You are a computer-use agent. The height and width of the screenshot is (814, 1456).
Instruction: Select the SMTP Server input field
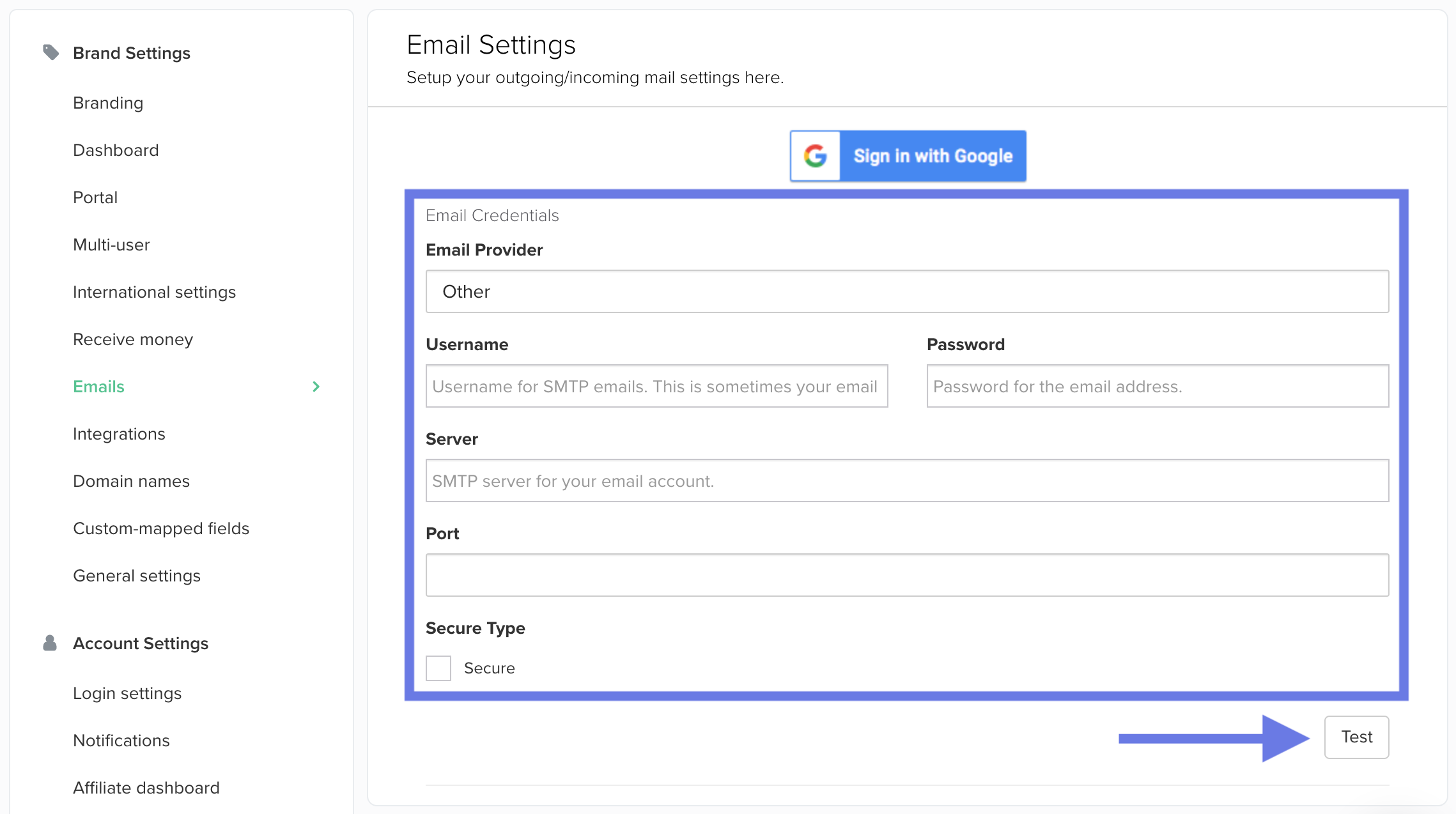(x=907, y=480)
